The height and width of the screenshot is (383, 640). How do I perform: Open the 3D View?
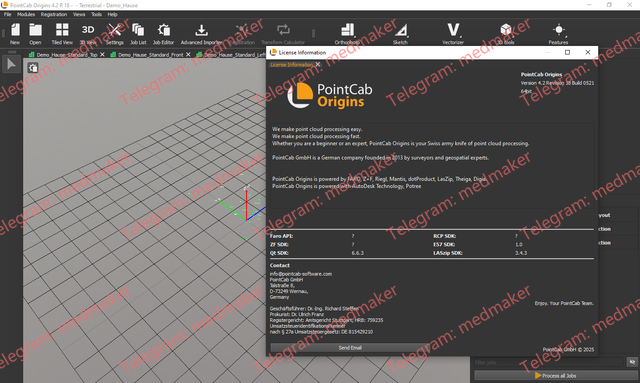pyautogui.click(x=88, y=33)
